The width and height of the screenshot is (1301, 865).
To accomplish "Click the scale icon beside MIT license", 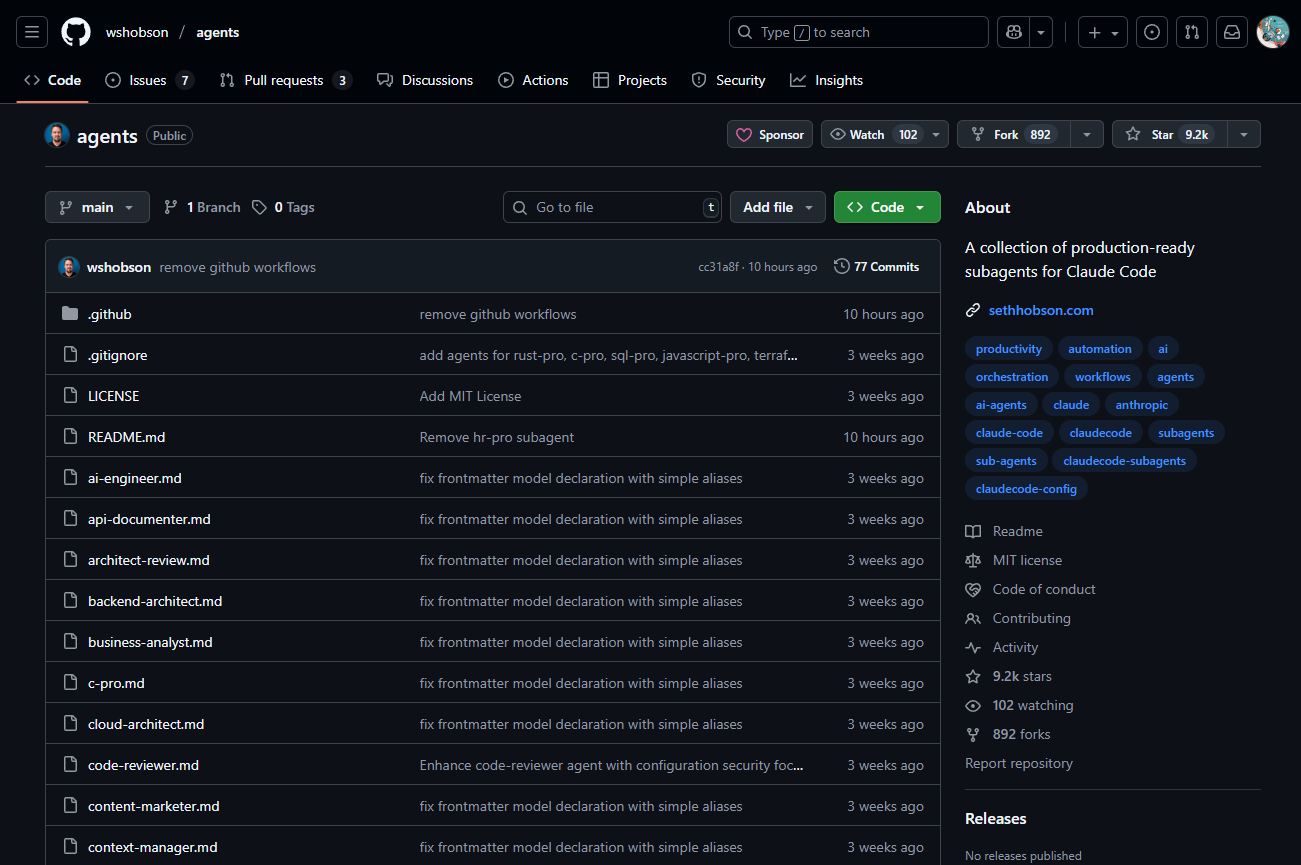I will click(x=973, y=560).
